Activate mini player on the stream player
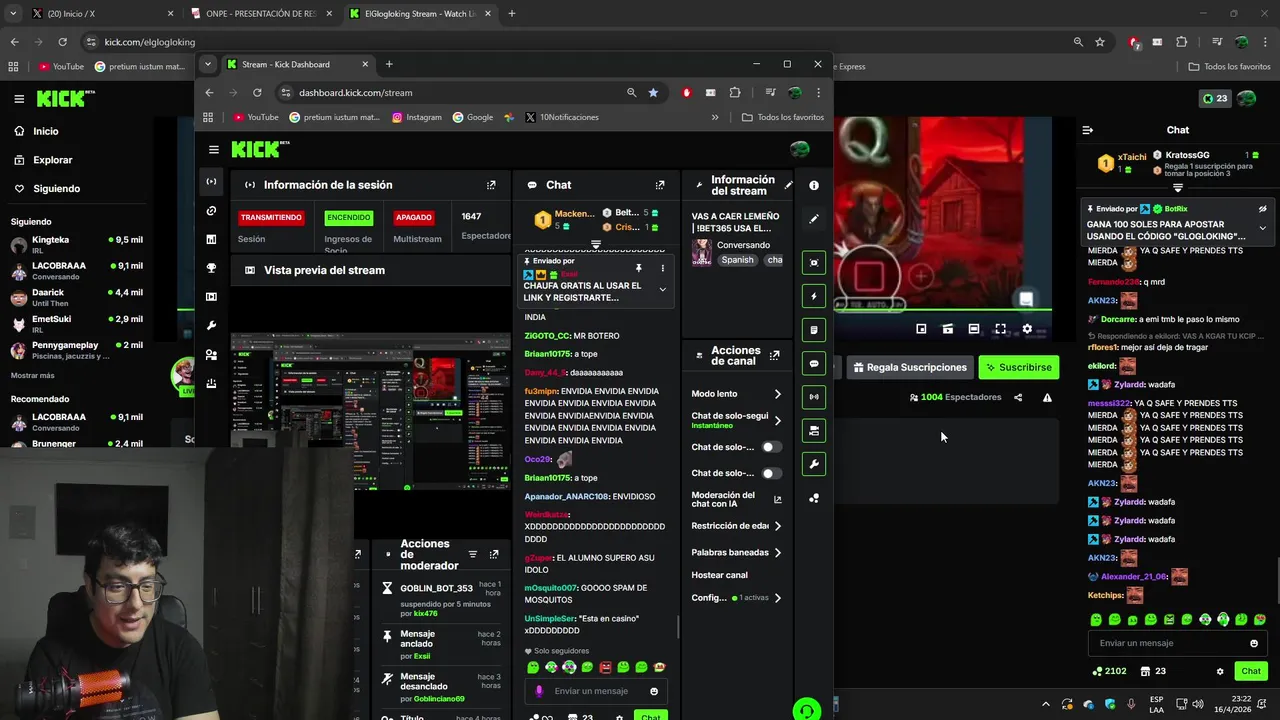Image resolution: width=1280 pixels, height=720 pixels. (921, 329)
